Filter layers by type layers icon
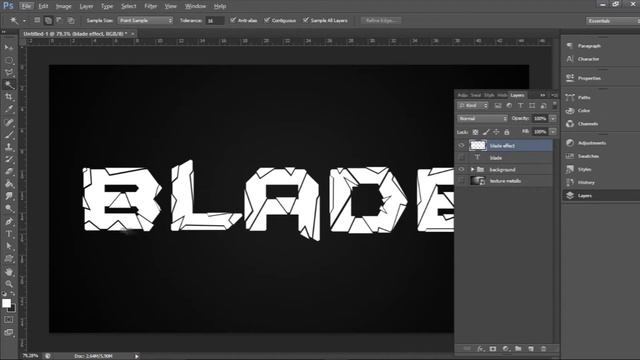The height and width of the screenshot is (360, 640). click(x=520, y=106)
